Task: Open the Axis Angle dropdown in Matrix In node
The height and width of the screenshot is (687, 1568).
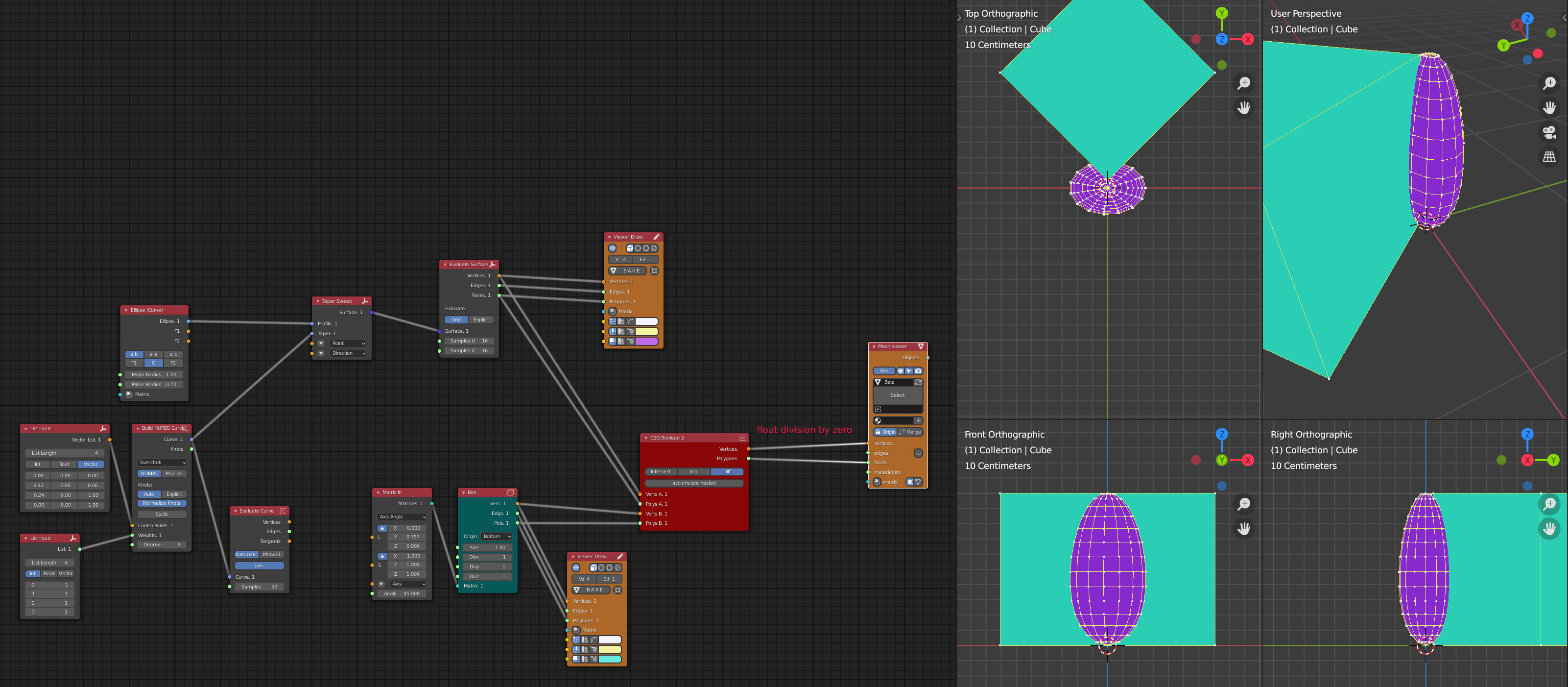Action: (x=402, y=516)
